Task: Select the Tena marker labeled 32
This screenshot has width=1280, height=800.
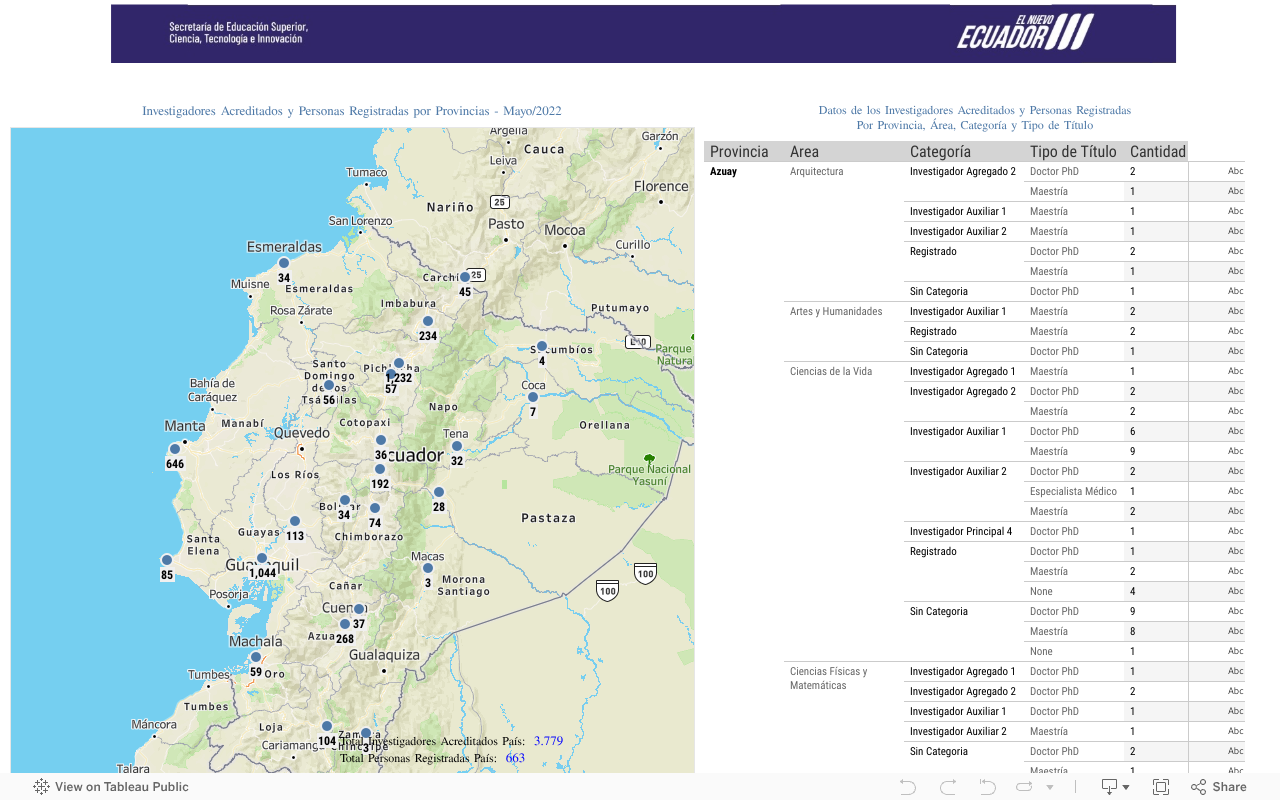Action: pyautogui.click(x=457, y=446)
